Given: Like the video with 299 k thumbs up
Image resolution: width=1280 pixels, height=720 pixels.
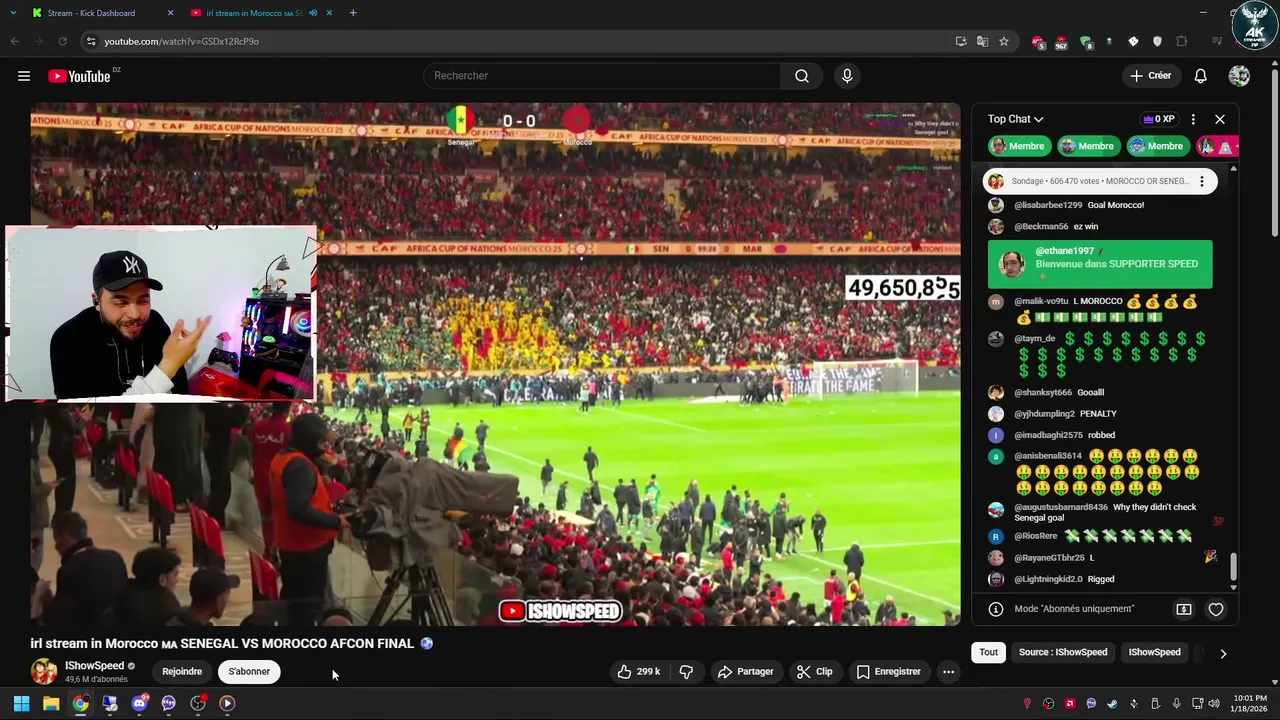Looking at the screenshot, I should (639, 672).
